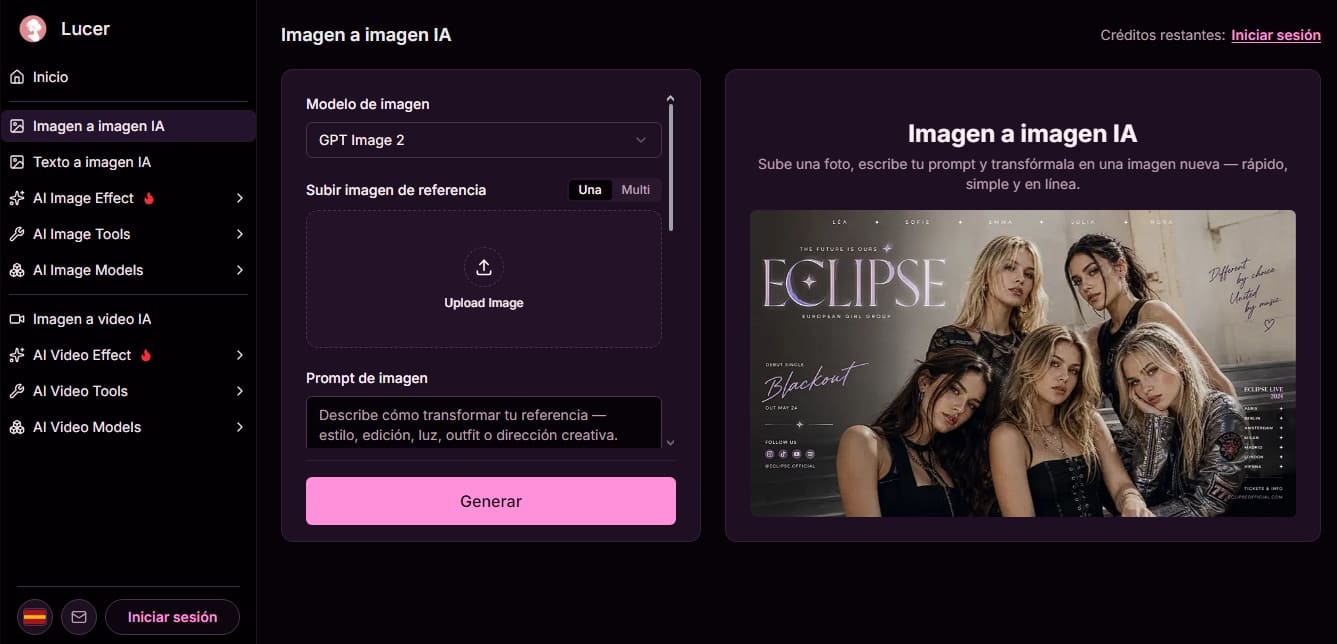
Task: Open the AI Image Effect menu label
Action: coord(83,198)
